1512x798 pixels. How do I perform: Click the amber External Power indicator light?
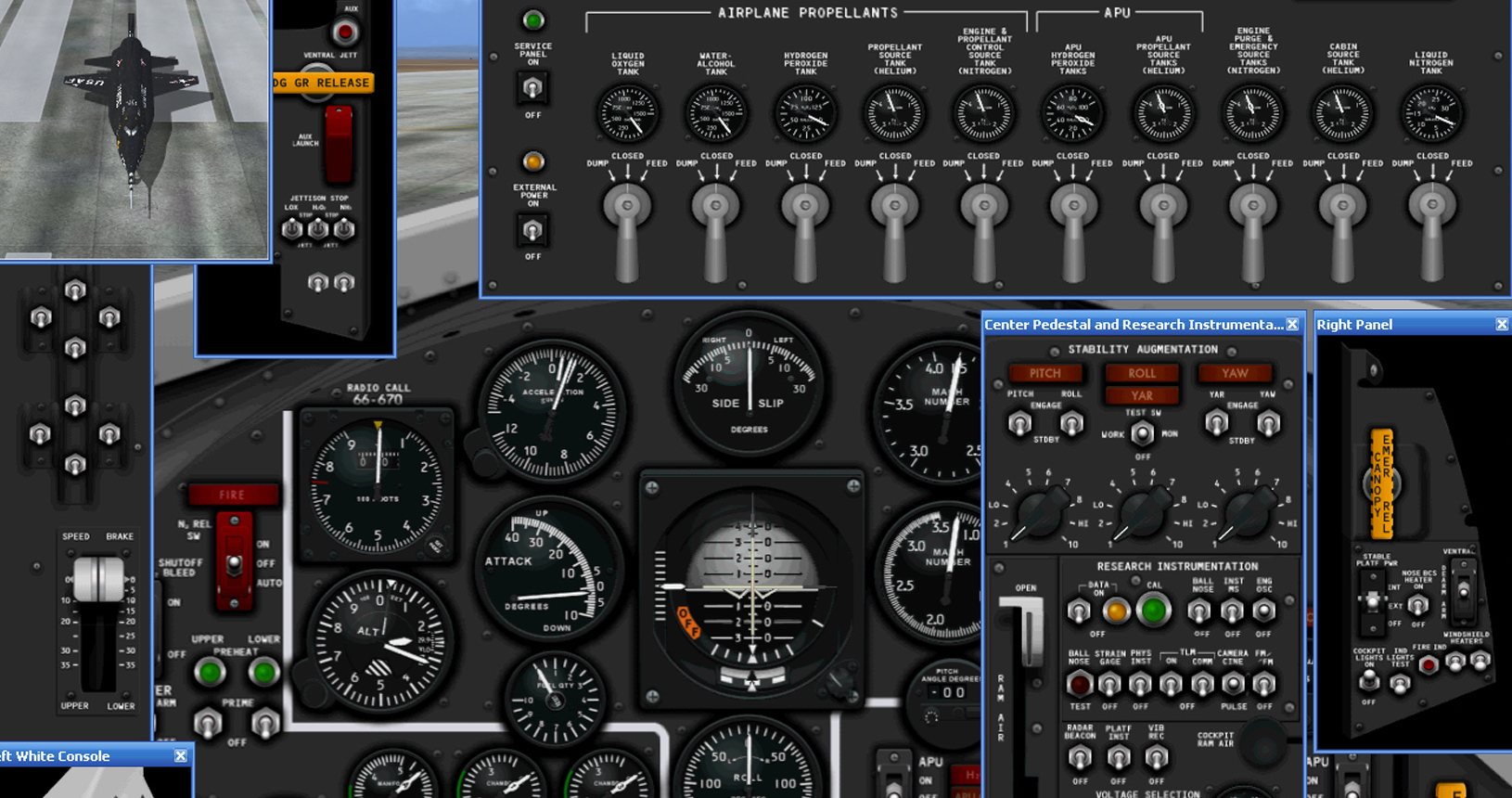(x=532, y=161)
